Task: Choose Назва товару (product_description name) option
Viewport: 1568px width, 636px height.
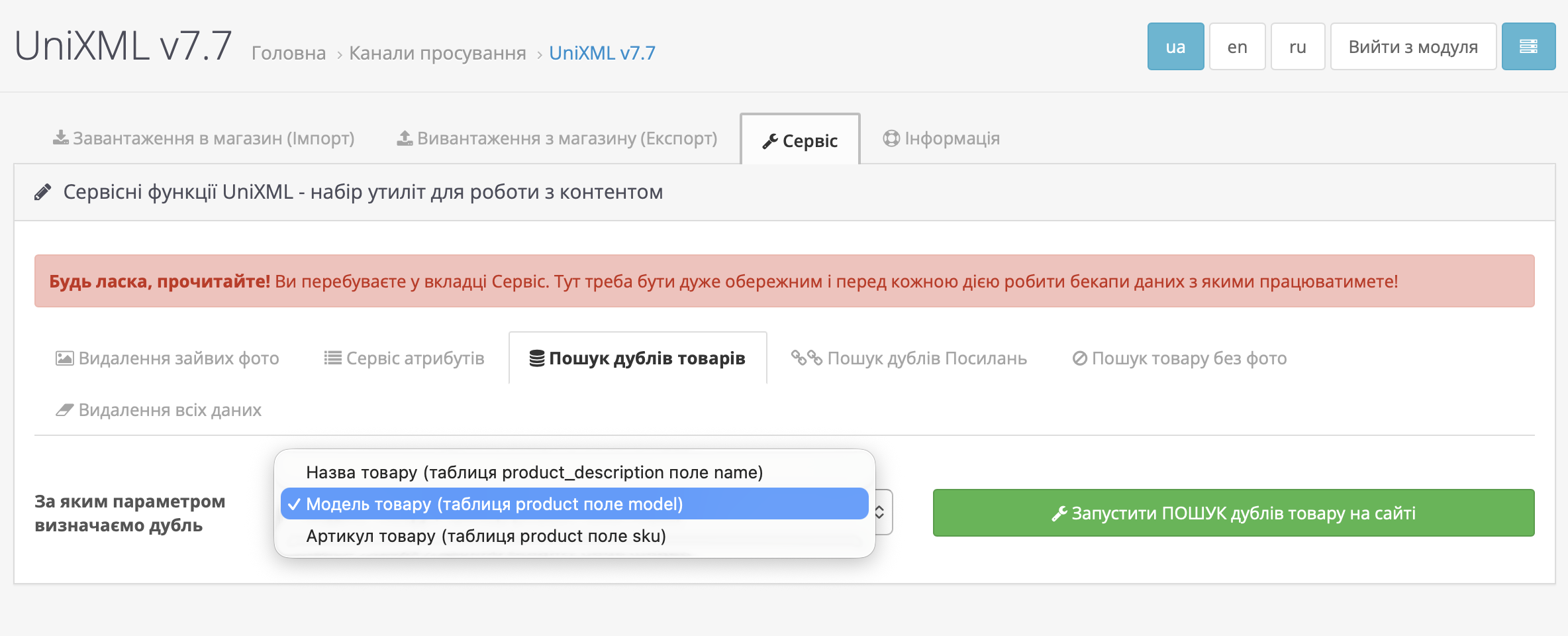Action: pyautogui.click(x=575, y=472)
